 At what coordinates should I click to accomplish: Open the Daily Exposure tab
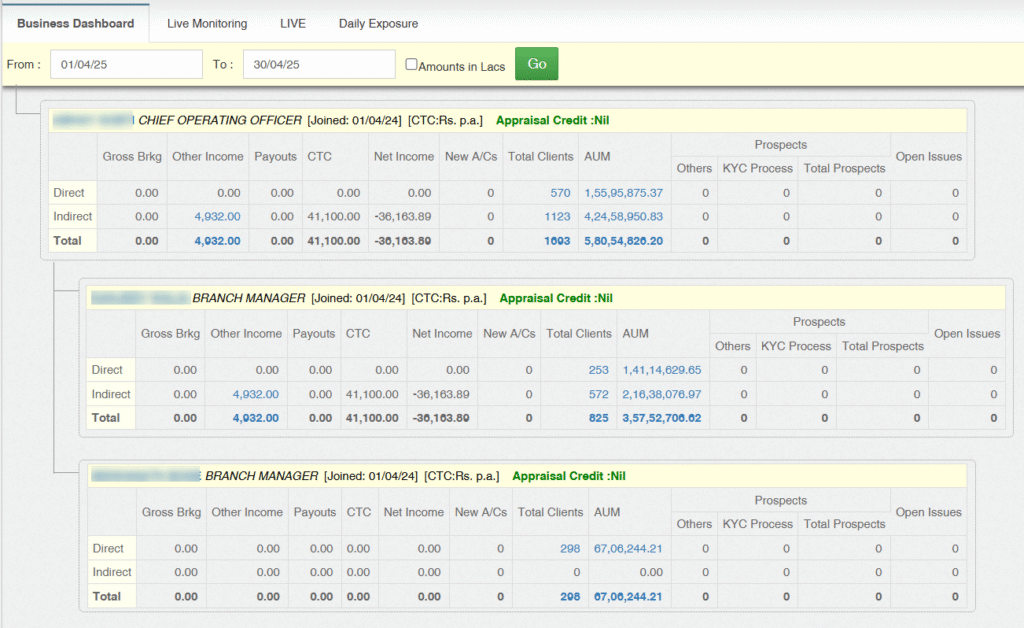(377, 23)
